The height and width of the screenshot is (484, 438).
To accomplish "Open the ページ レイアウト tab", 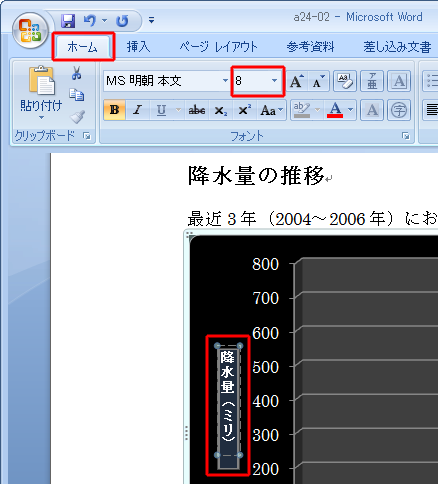I will coord(219,47).
